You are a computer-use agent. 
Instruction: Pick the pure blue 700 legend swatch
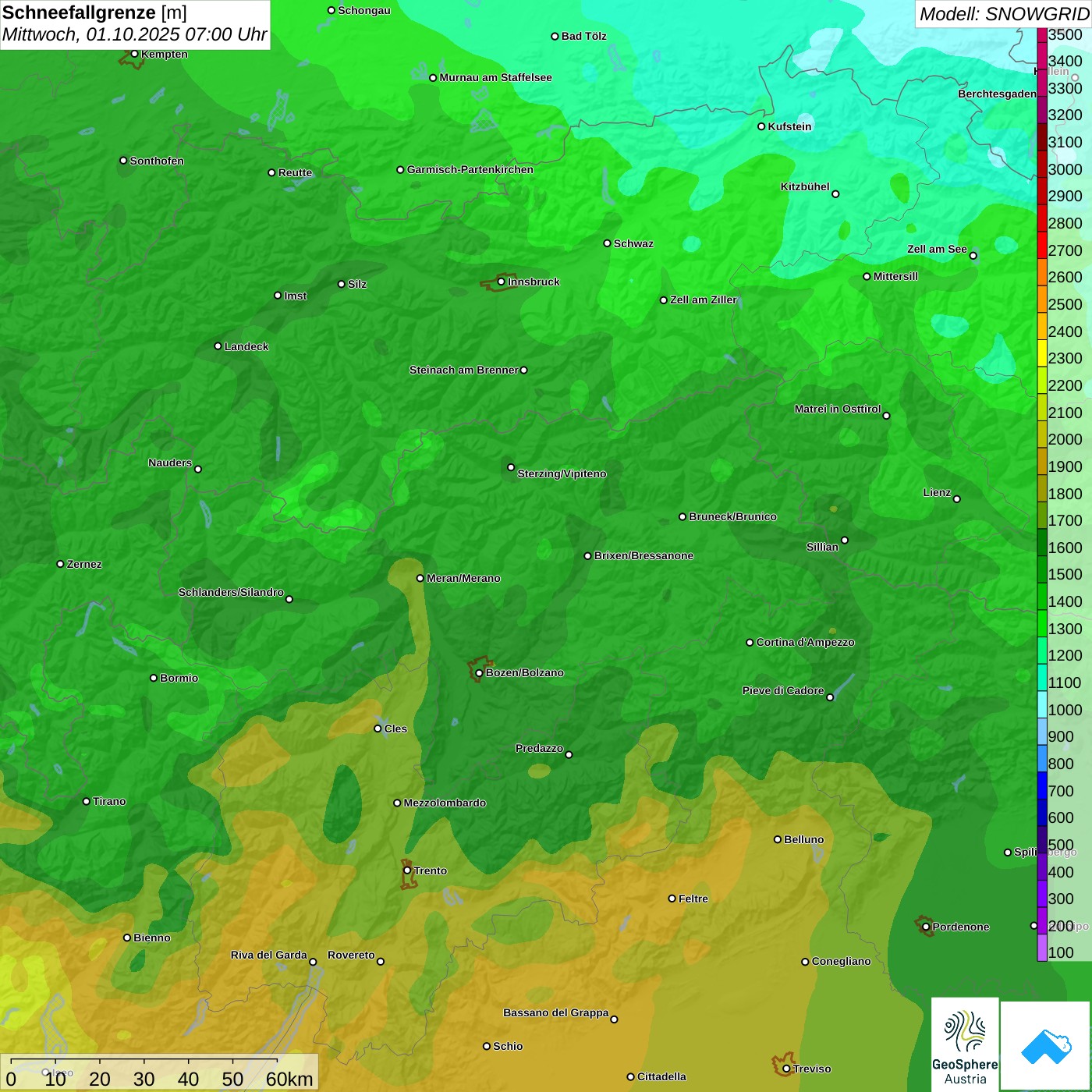1042,785
